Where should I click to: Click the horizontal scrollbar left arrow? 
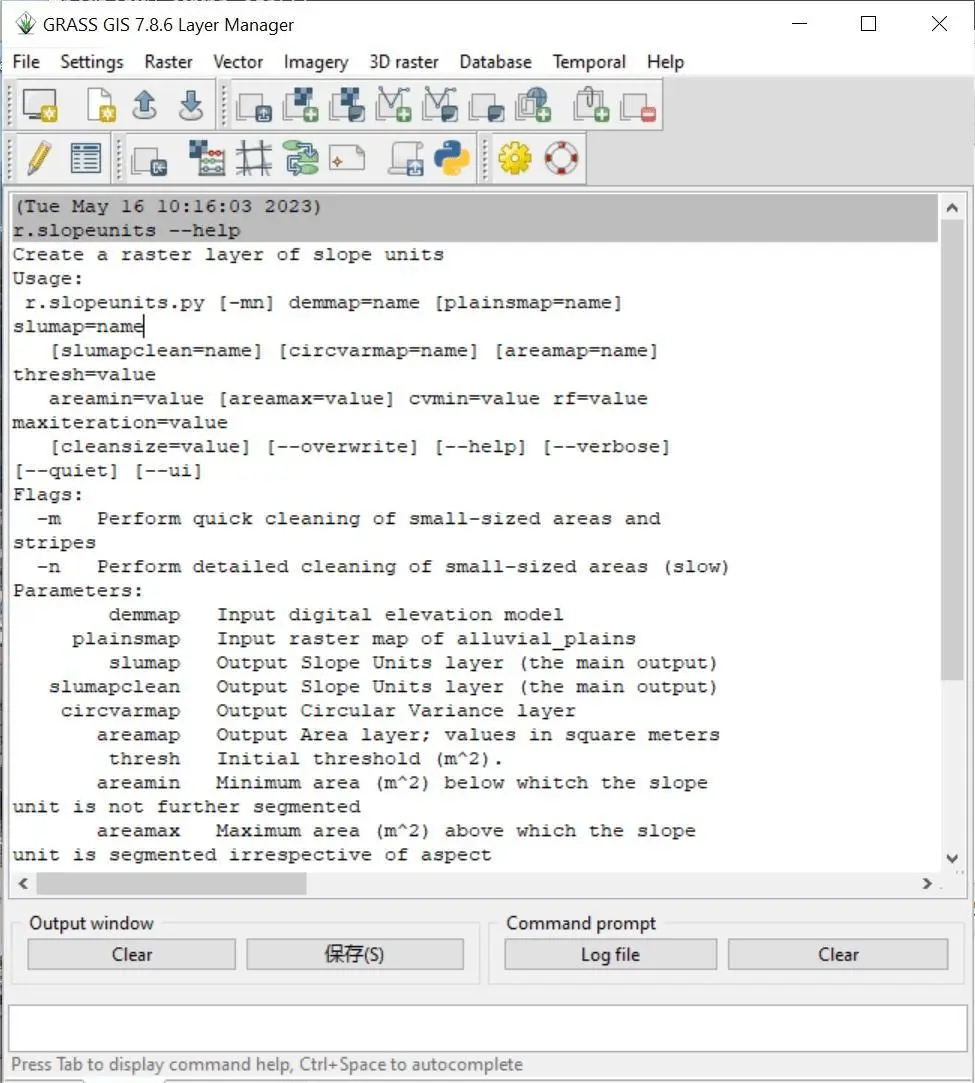[23, 883]
